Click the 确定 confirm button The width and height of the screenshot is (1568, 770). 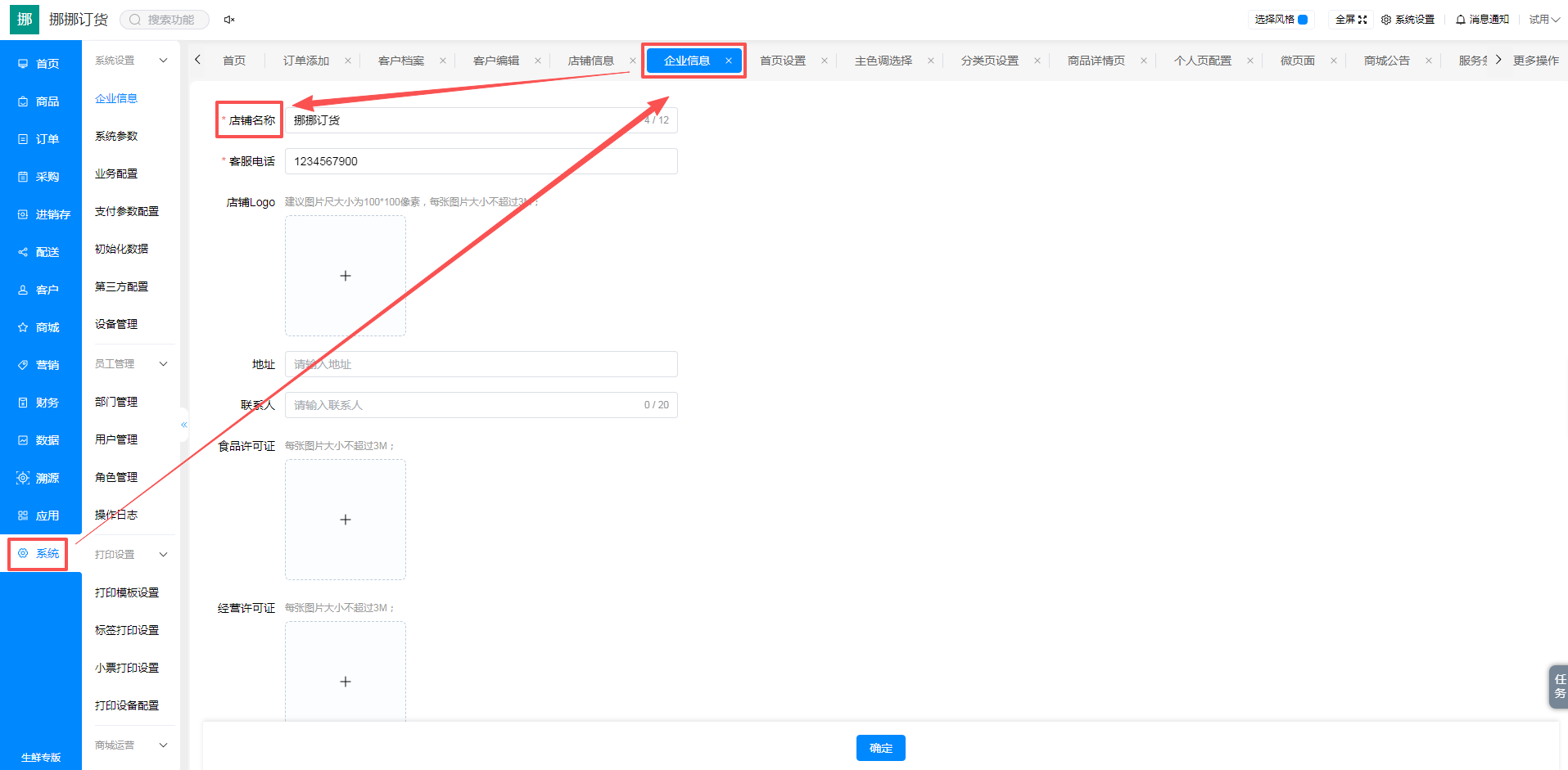pyautogui.click(x=881, y=748)
